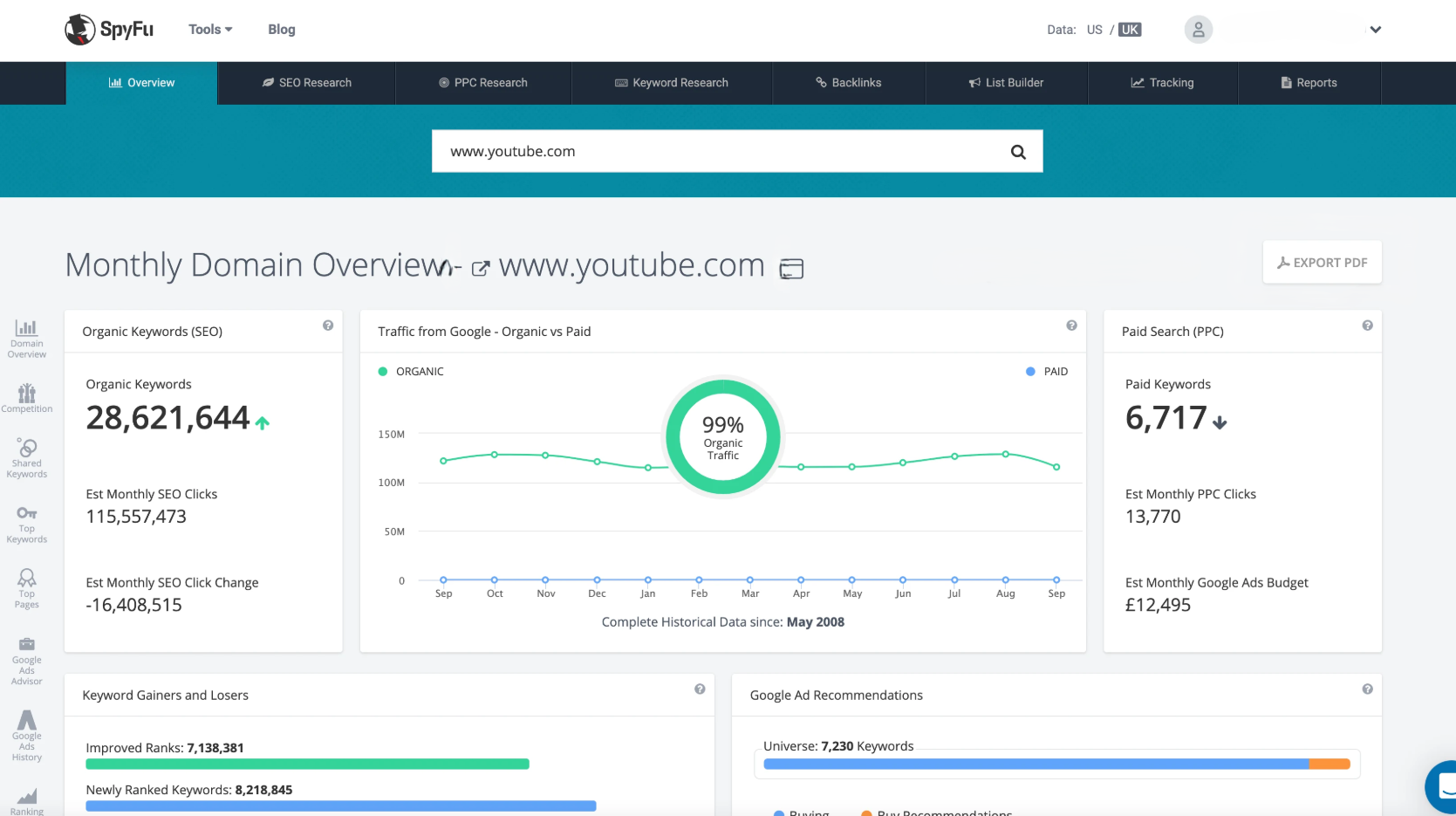The width and height of the screenshot is (1456, 816).
Task: Open Top Keywords in the sidebar
Action: (27, 525)
